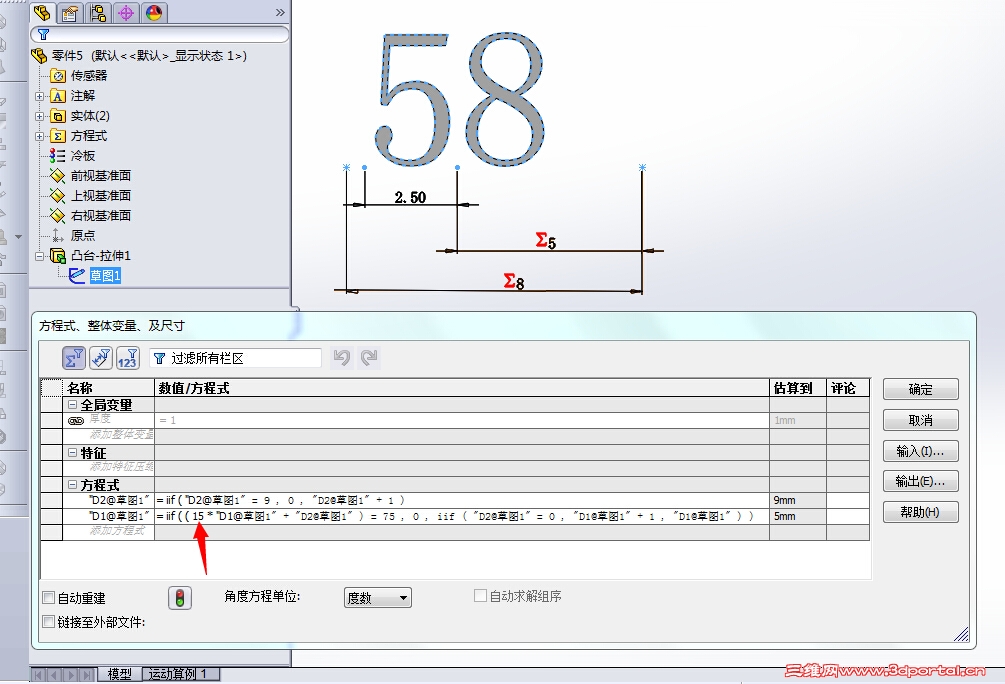Enable the 链接至外部文件 checkbox

click(x=48, y=622)
